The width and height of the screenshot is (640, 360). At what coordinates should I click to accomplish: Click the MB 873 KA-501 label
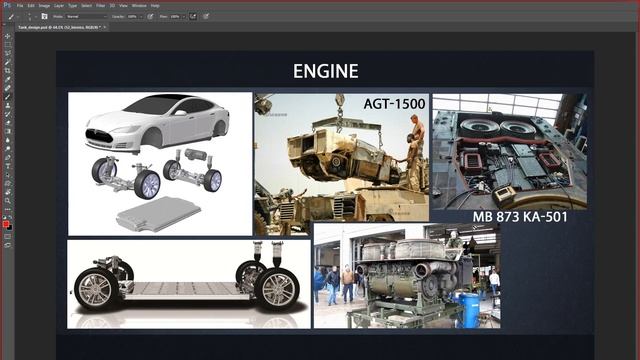pyautogui.click(x=520, y=217)
